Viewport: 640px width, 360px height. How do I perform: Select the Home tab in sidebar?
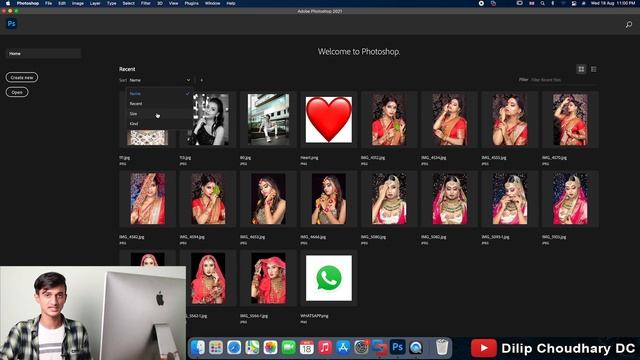(43, 53)
